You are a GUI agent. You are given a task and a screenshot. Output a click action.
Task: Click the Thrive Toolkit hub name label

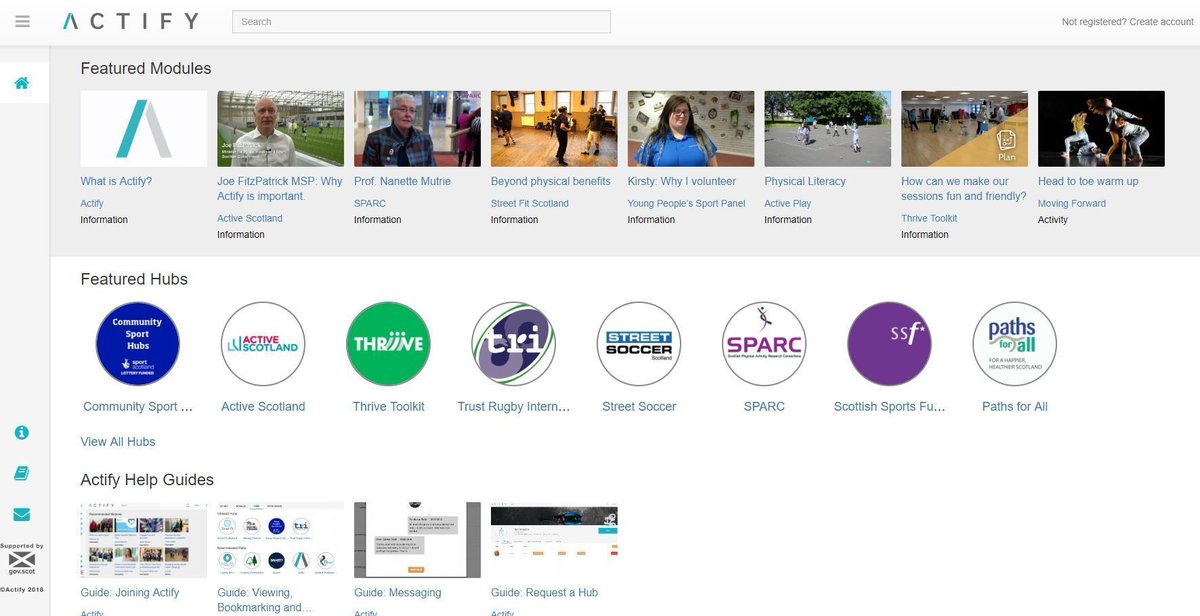pos(388,407)
